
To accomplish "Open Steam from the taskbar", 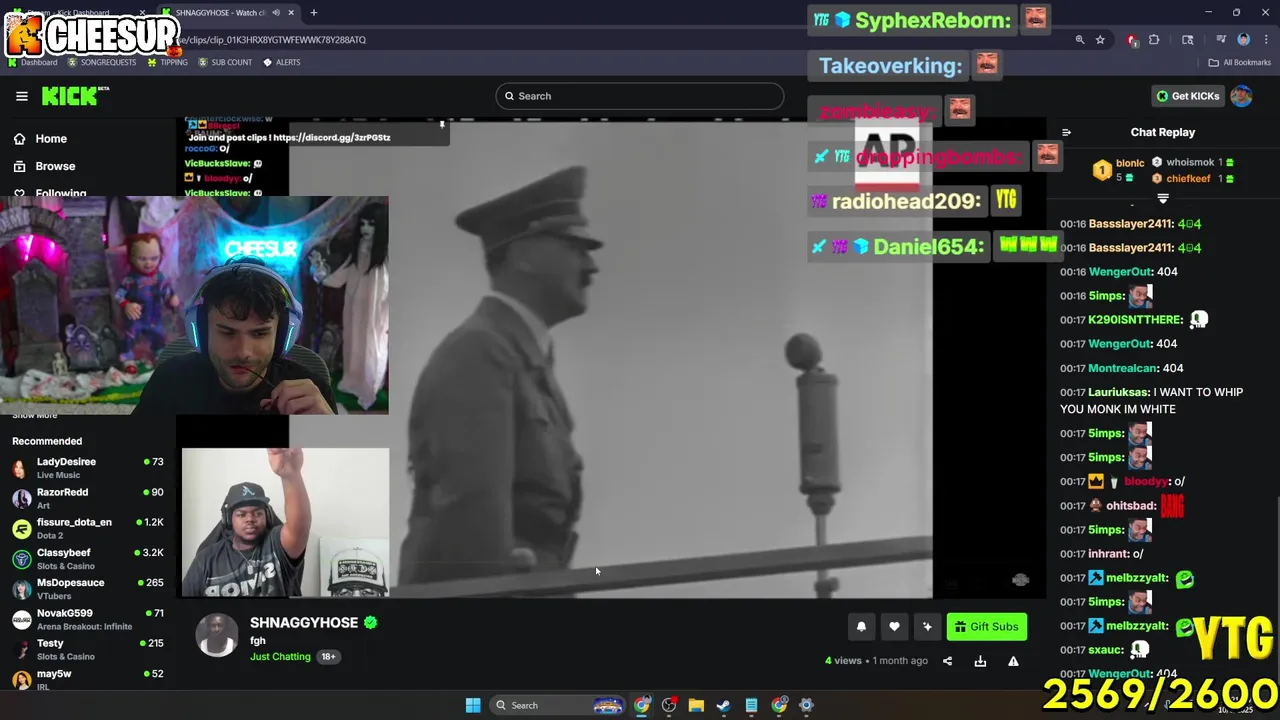I will [x=723, y=705].
